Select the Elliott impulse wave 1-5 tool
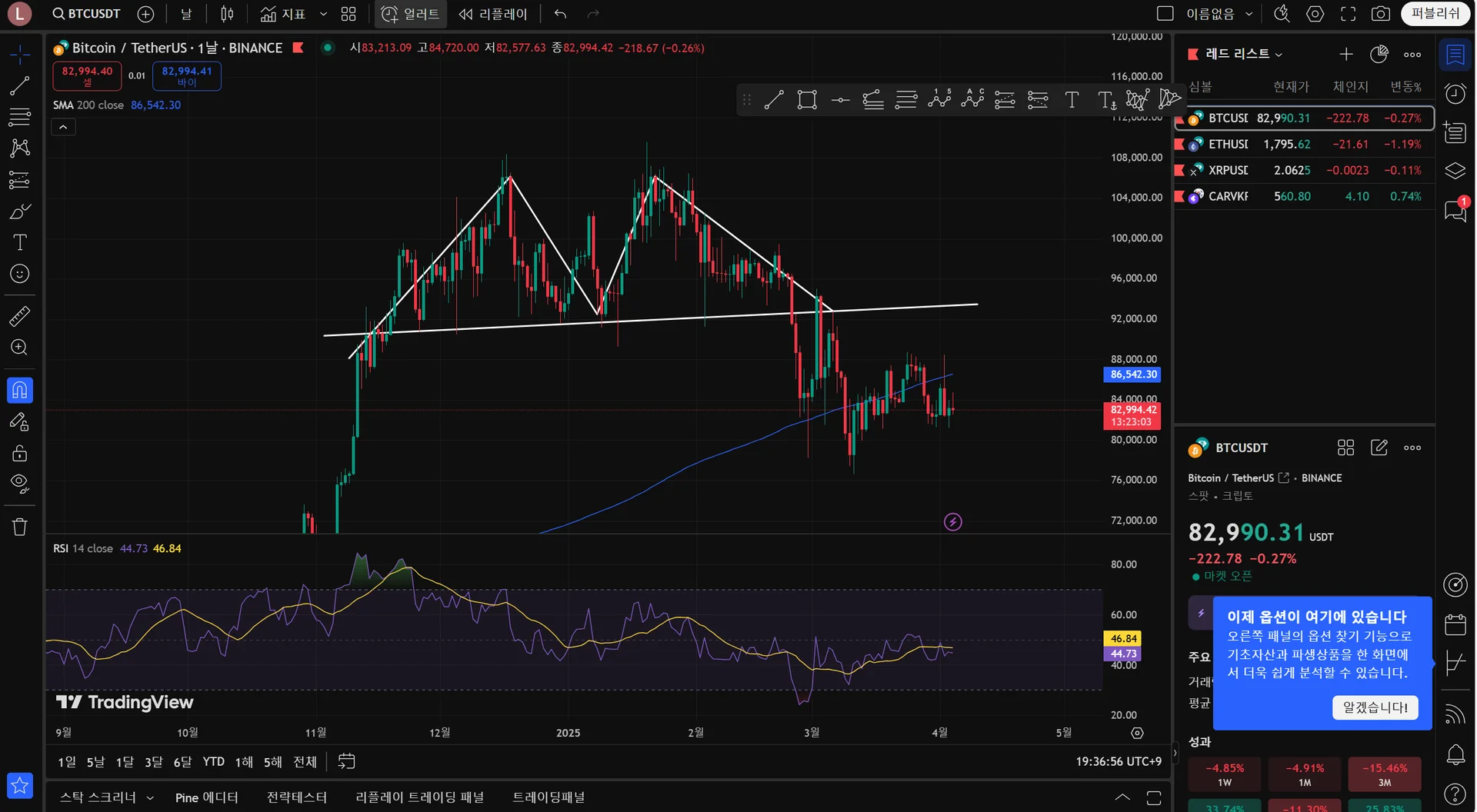 point(939,98)
